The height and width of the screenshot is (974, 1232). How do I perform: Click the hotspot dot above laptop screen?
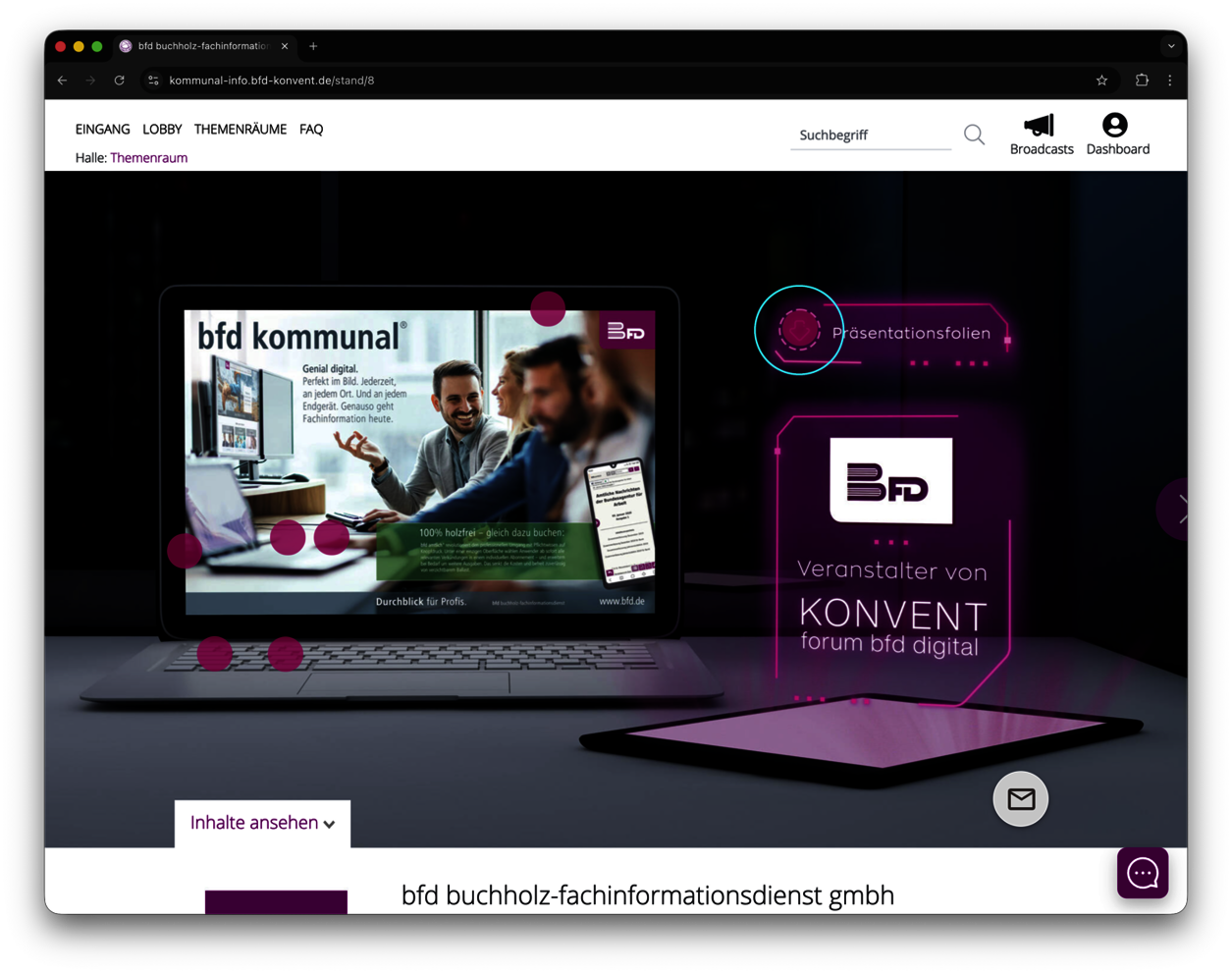coord(548,308)
